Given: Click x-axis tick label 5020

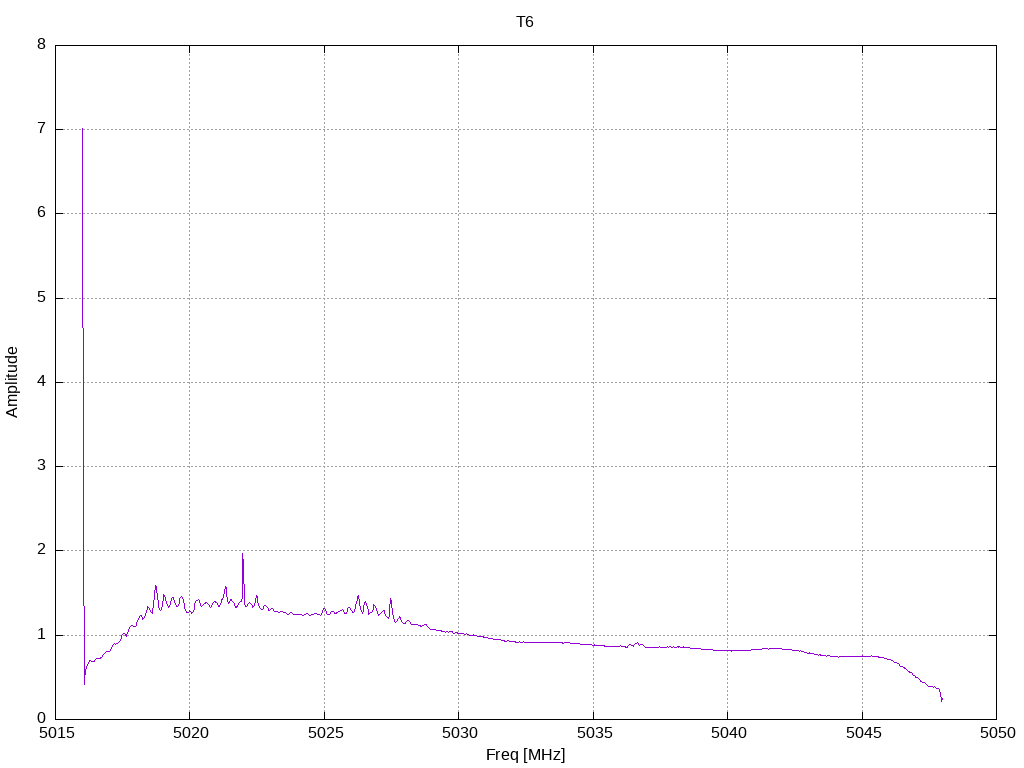Looking at the screenshot, I should coord(190,733).
